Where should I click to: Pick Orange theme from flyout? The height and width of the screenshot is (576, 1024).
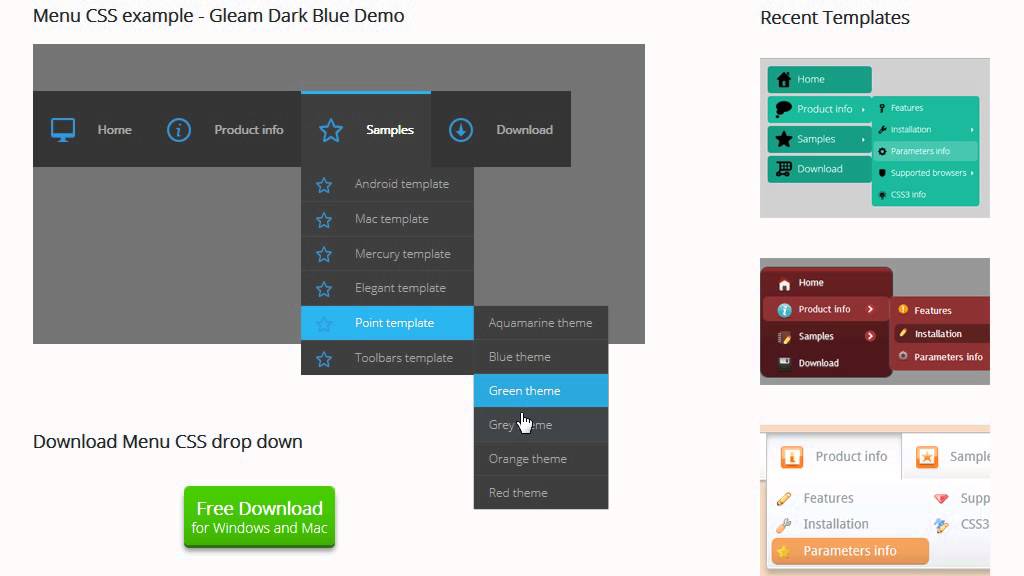pyautogui.click(x=541, y=458)
